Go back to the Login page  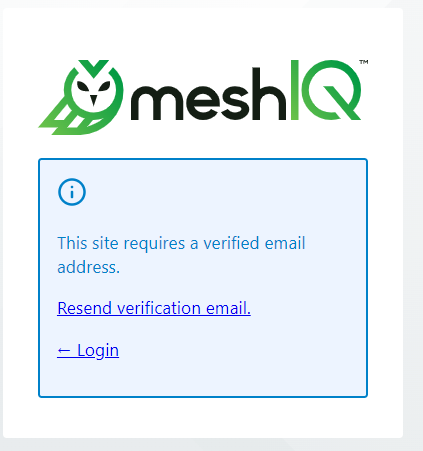(88, 351)
